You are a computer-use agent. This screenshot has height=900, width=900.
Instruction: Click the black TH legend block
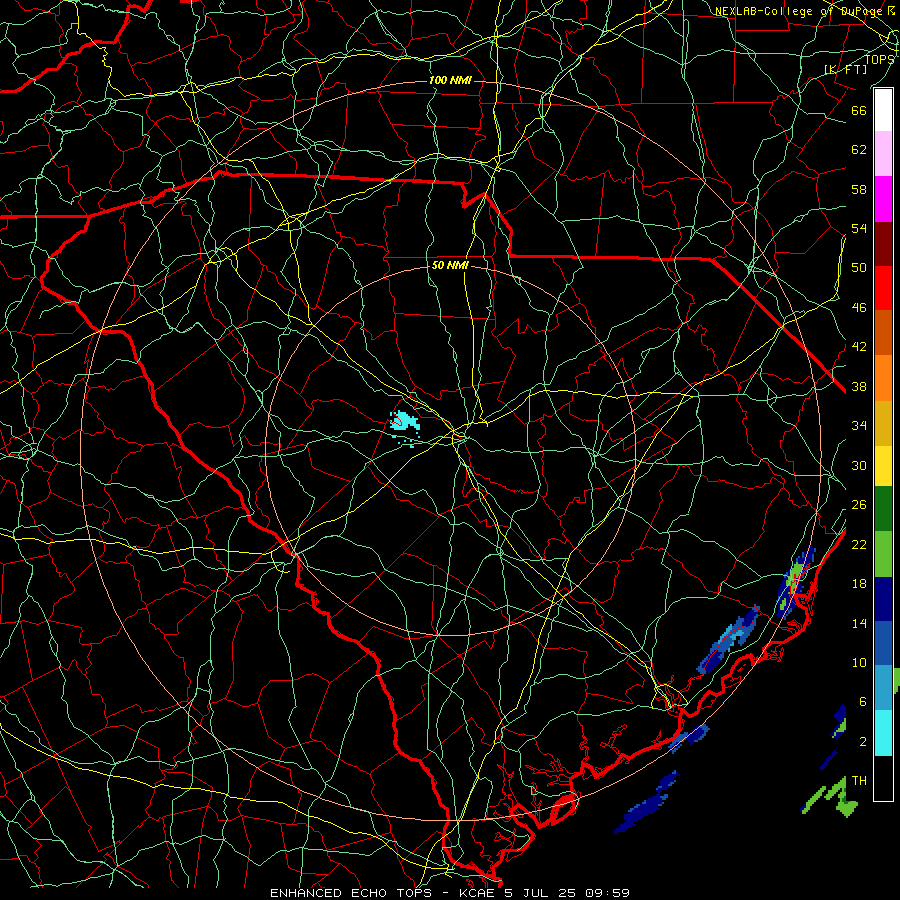coord(883,778)
